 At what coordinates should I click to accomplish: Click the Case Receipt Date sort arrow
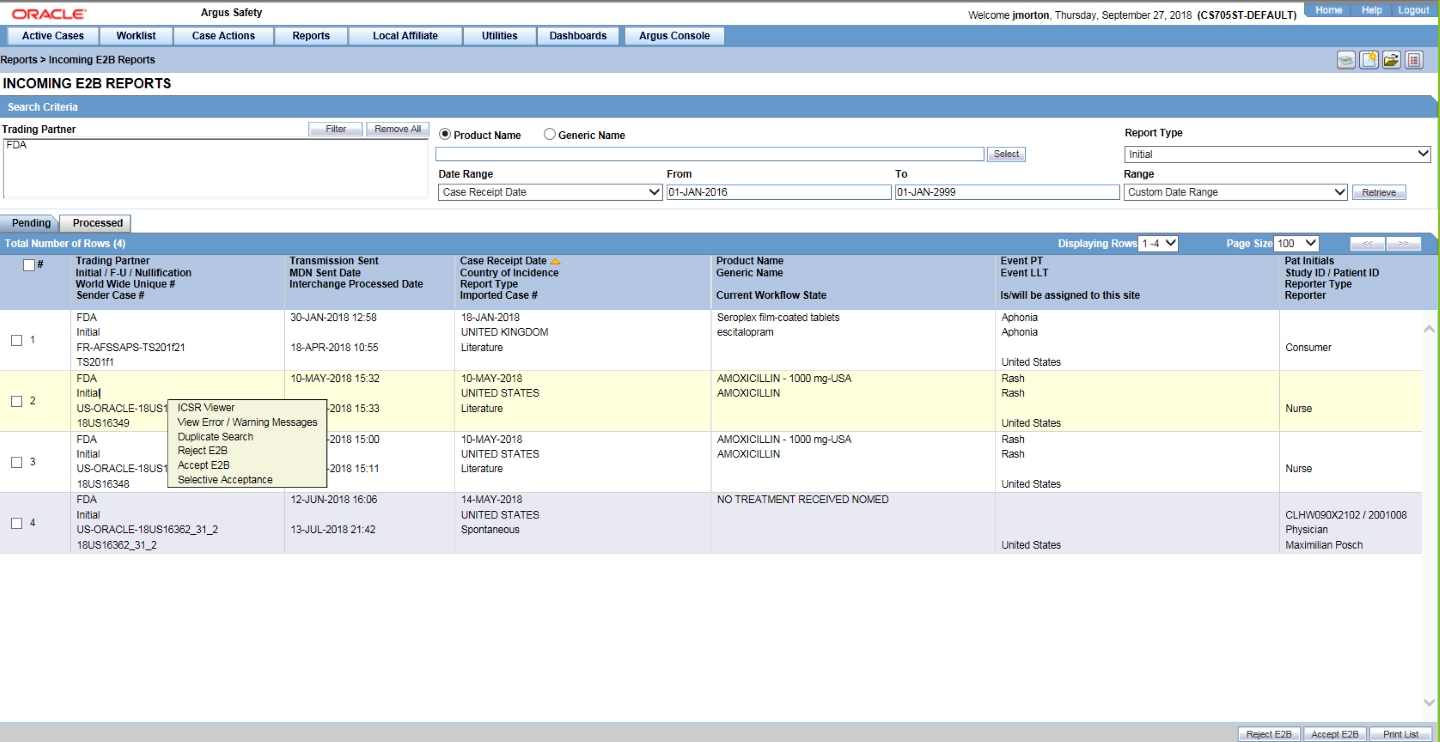tap(555, 261)
